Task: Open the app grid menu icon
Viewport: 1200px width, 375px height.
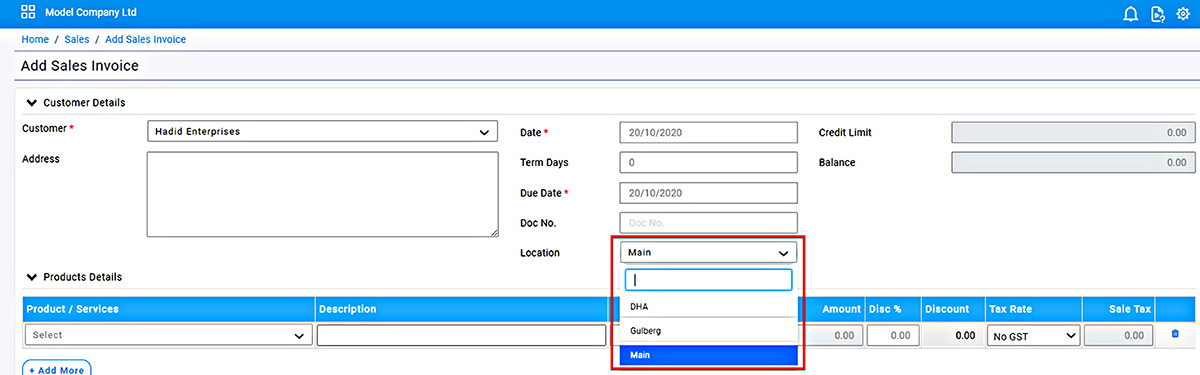Action: point(28,13)
